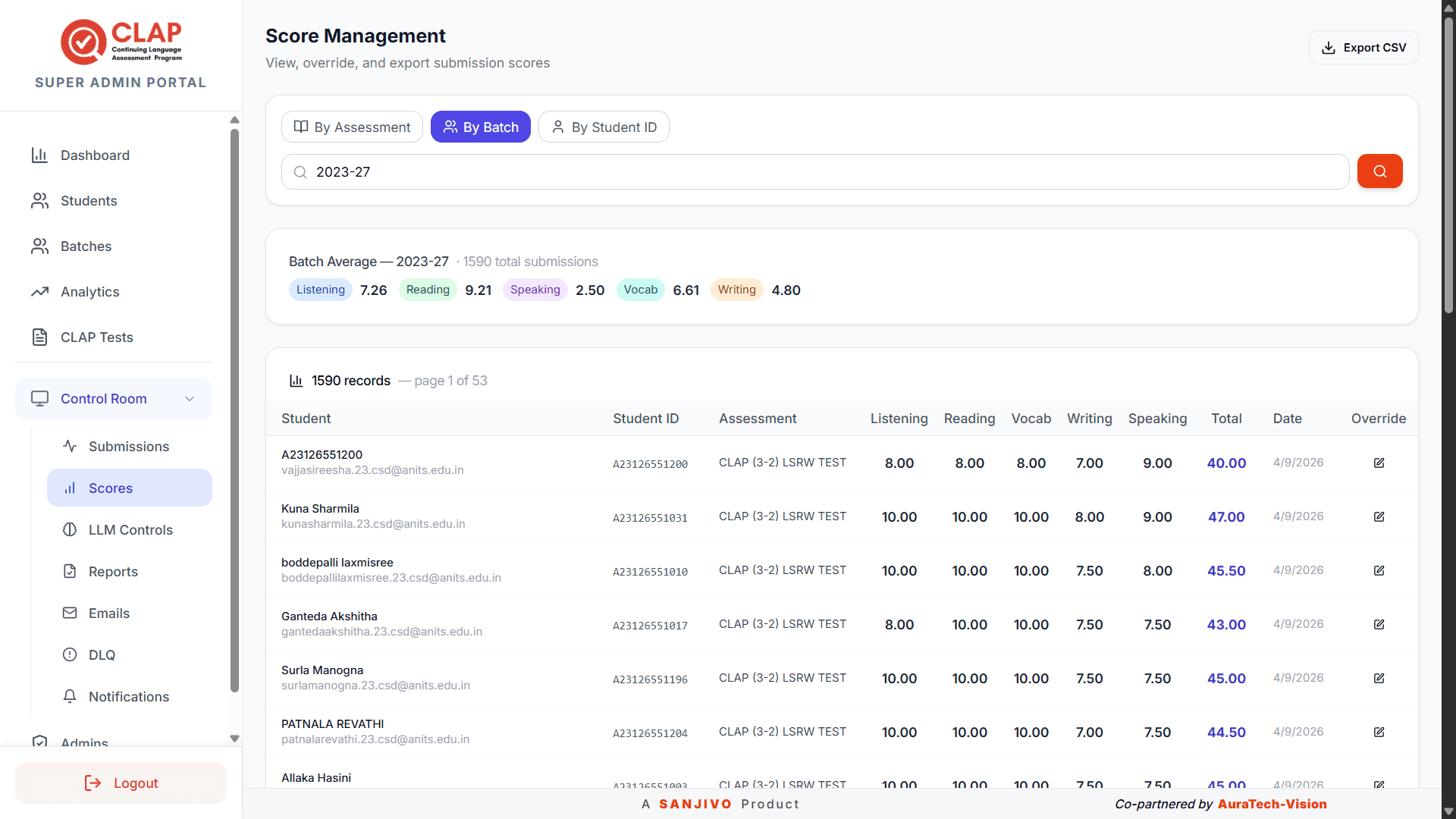Open the LLM Controls submenu item
Viewport: 1456px width, 819px height.
(x=130, y=530)
